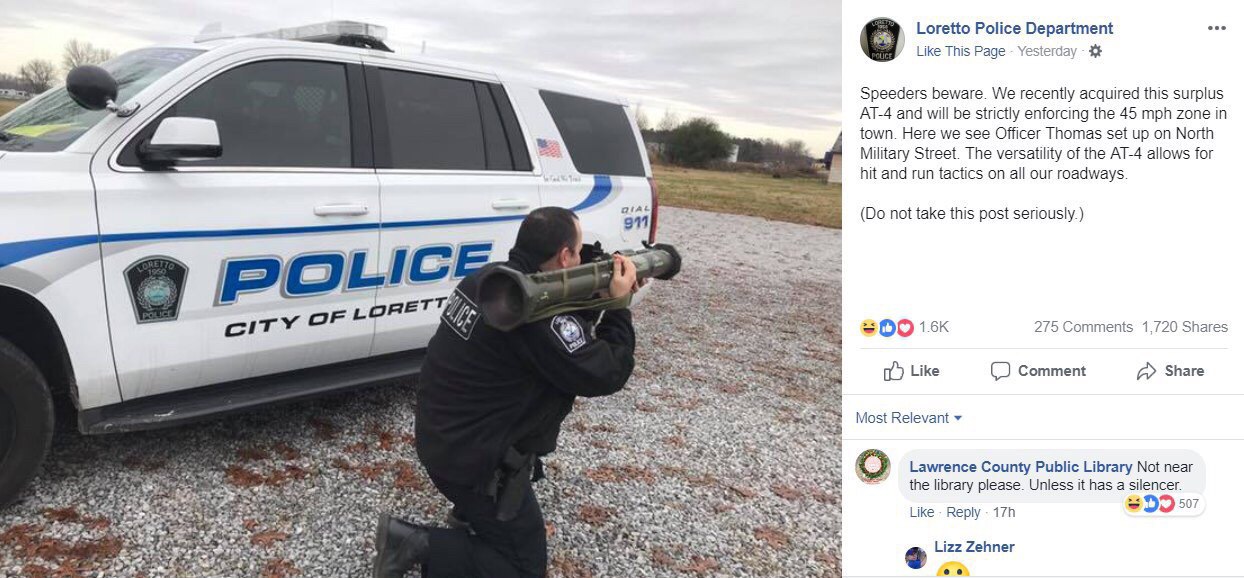Image resolution: width=1244 pixels, height=578 pixels.
Task: Open Loretto Police Department page name link
Action: [1014, 28]
